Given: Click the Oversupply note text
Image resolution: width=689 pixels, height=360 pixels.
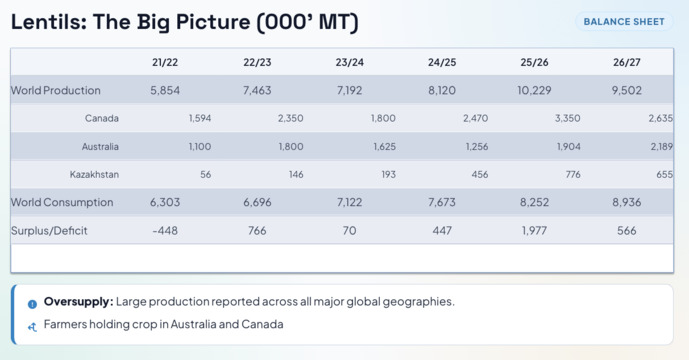Looking at the screenshot, I should pos(249,302).
